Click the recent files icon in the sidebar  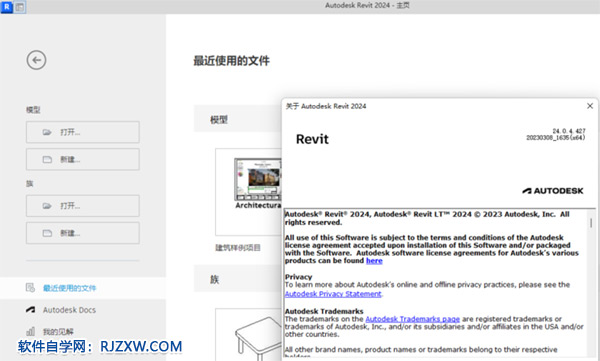coord(30,288)
